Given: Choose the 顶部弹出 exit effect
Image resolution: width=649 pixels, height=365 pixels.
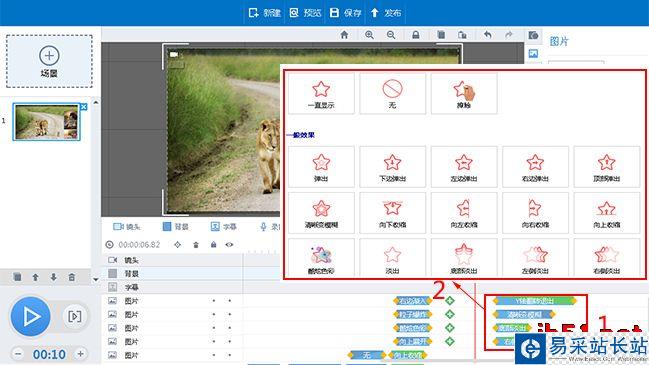Looking at the screenshot, I should 607,167.
